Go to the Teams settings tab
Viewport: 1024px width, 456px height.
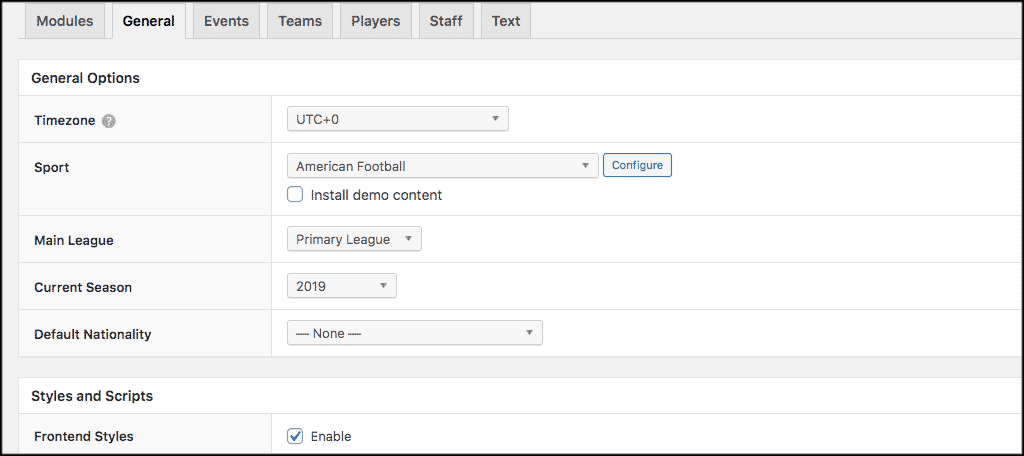[300, 21]
